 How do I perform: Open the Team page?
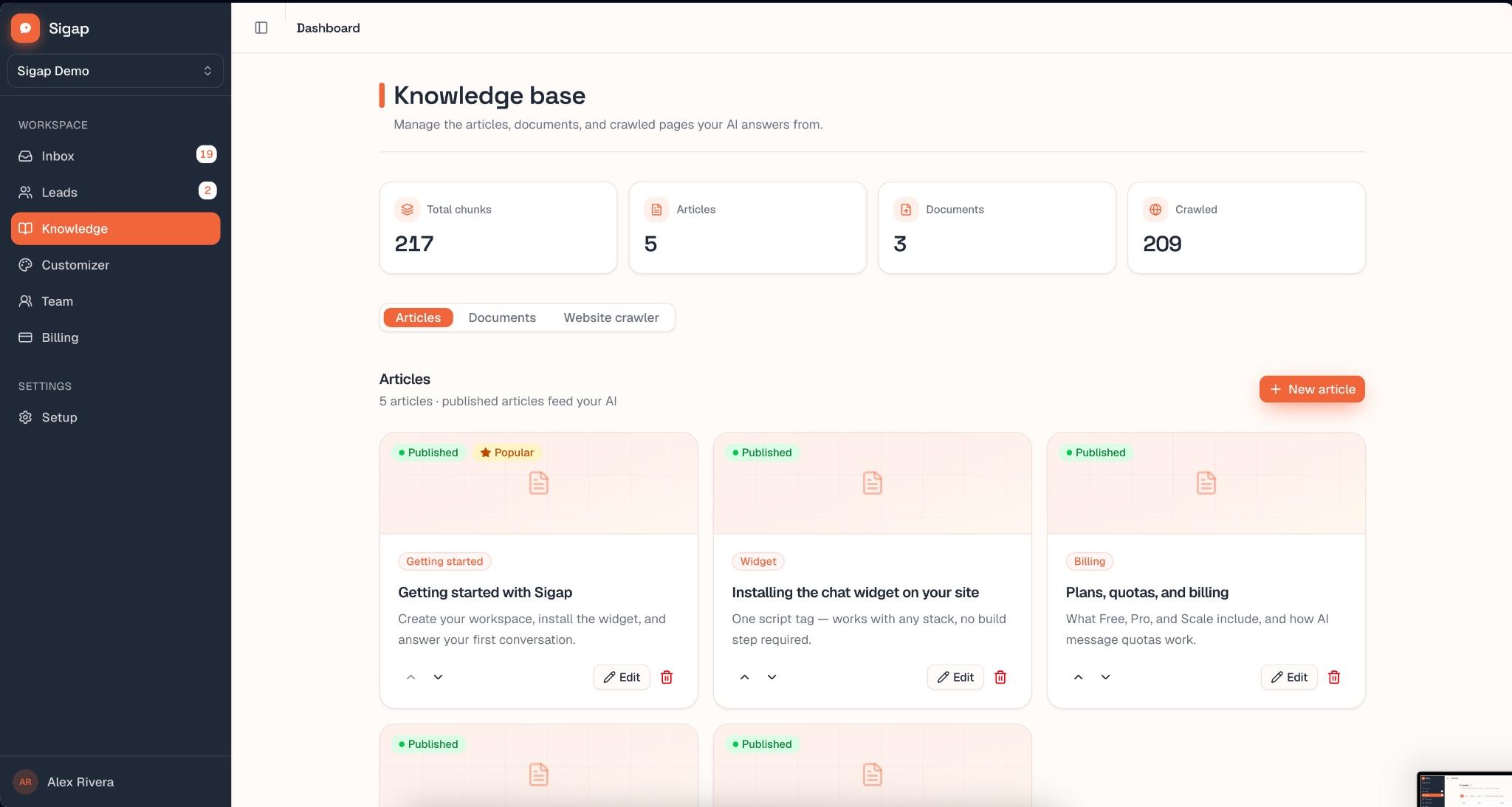pos(115,301)
